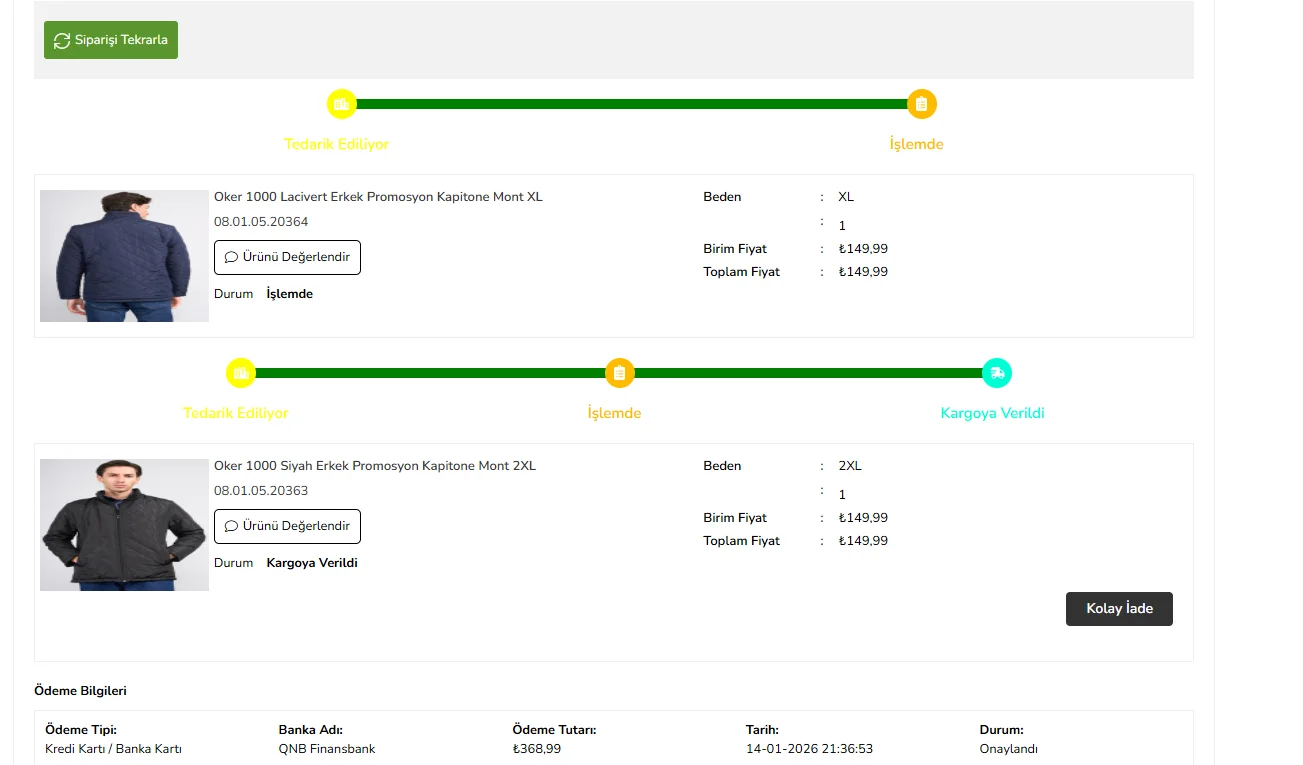Viewport: 1303px width, 765px height.
Task: Click the 'Tarih:' label
Action: click(762, 730)
